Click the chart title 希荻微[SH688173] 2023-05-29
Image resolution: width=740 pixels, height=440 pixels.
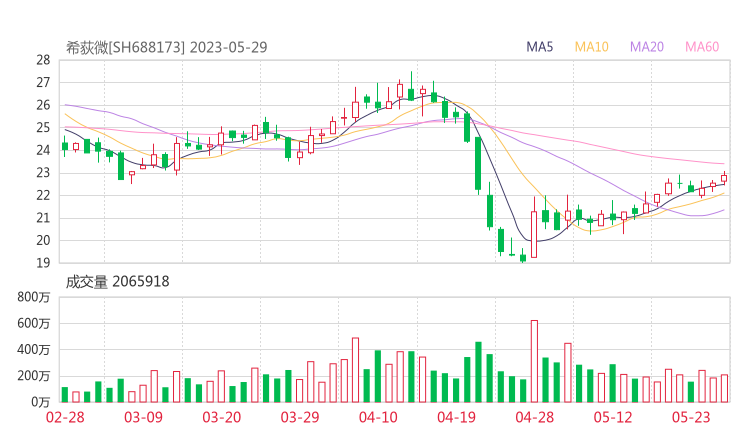pos(167,47)
